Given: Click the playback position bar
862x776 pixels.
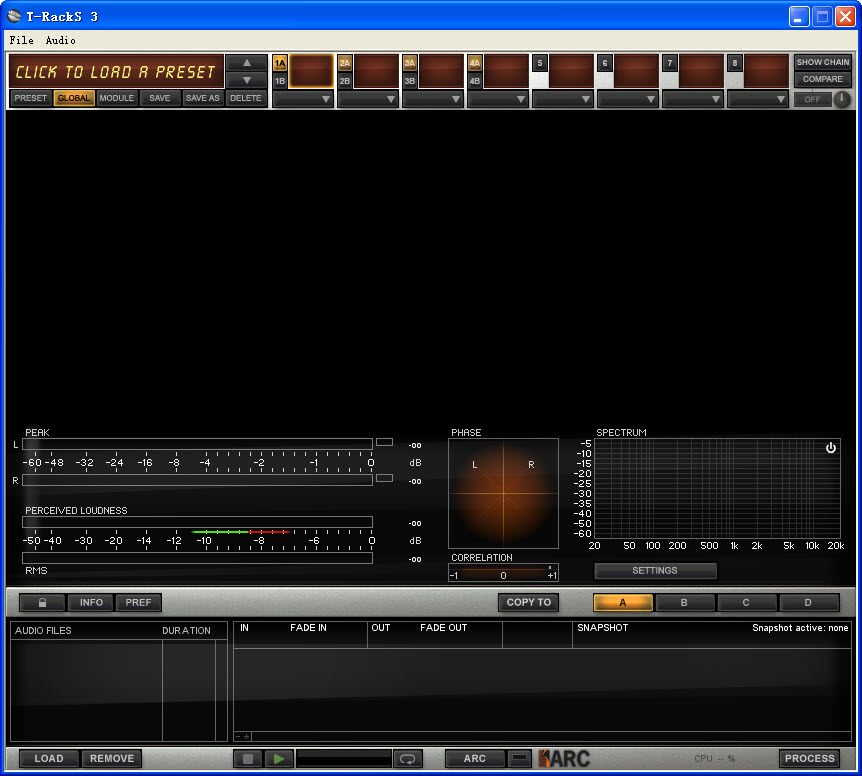Looking at the screenshot, I should click(343, 759).
